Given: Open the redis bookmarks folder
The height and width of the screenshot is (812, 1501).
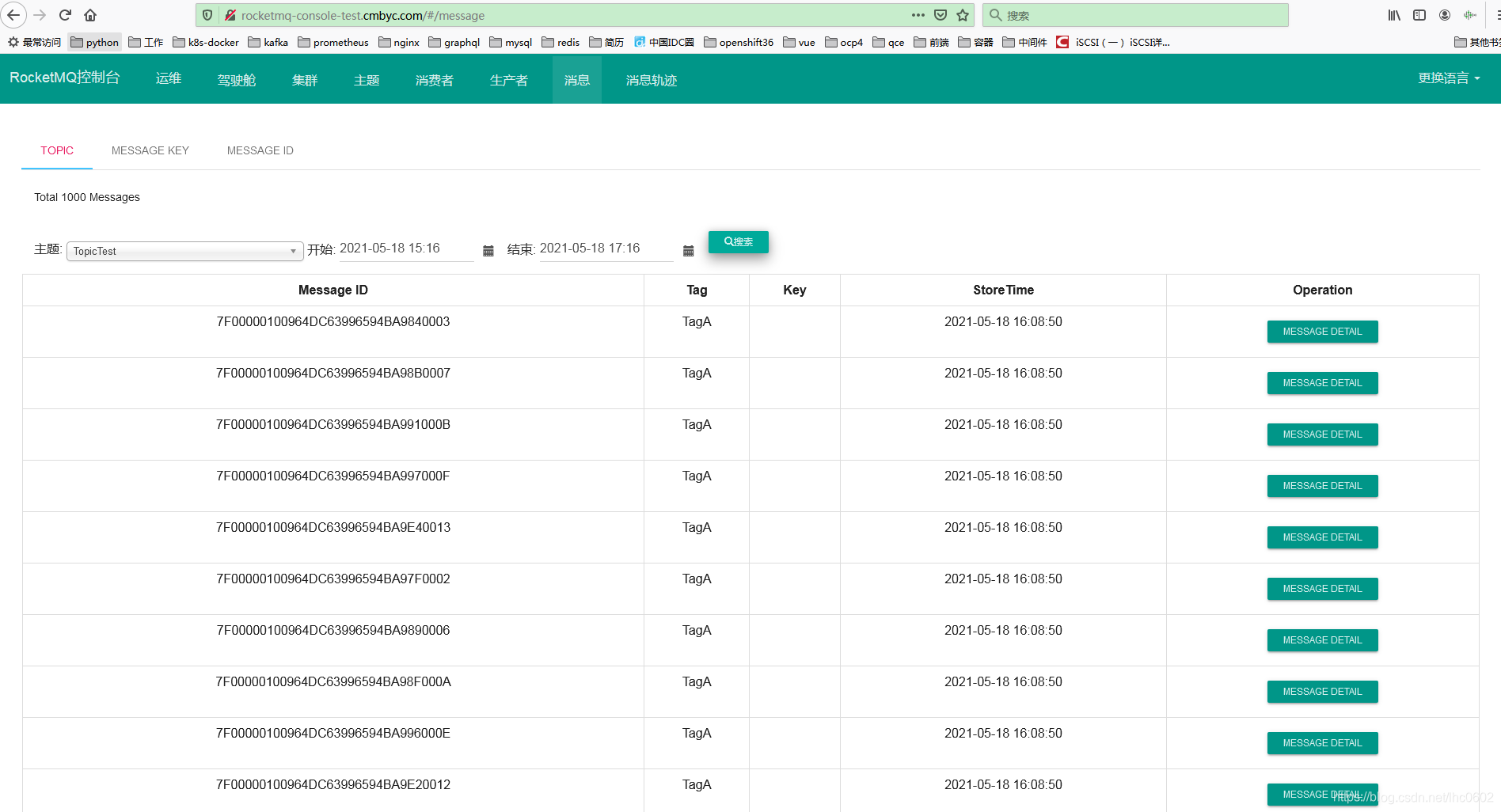Looking at the screenshot, I should [x=561, y=42].
